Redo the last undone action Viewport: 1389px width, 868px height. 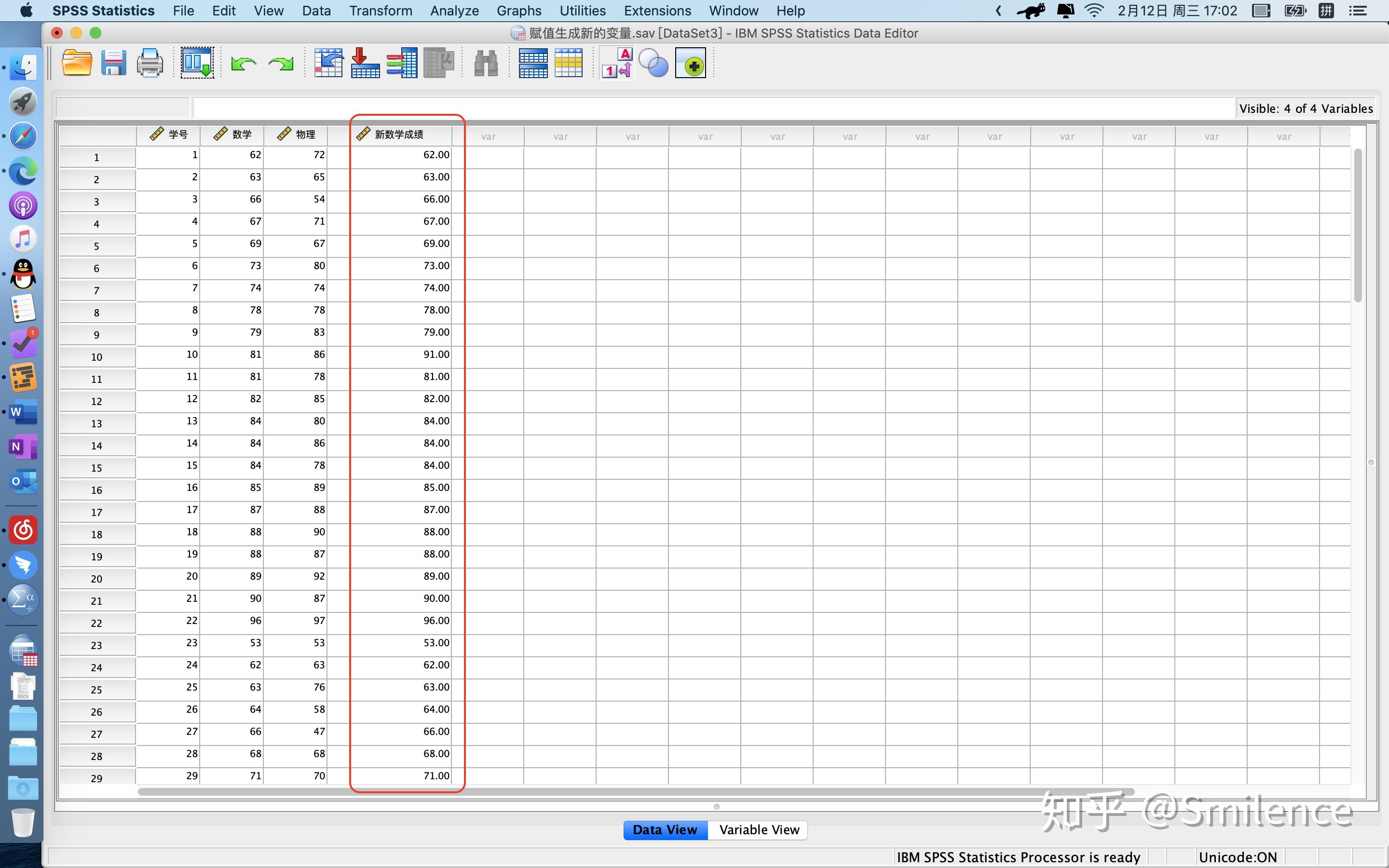click(280, 63)
